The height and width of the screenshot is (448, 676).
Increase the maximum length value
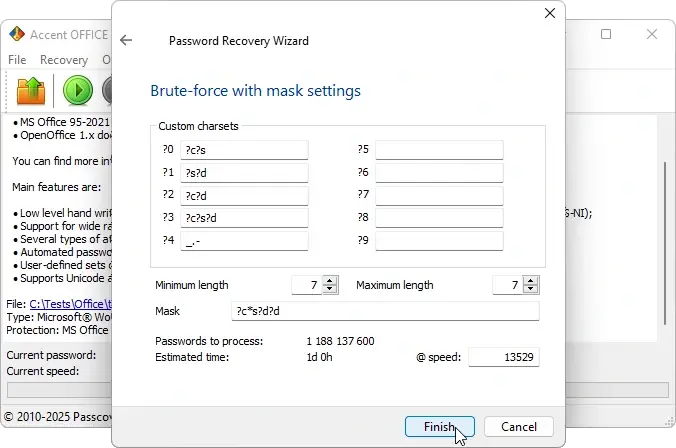coord(531,281)
